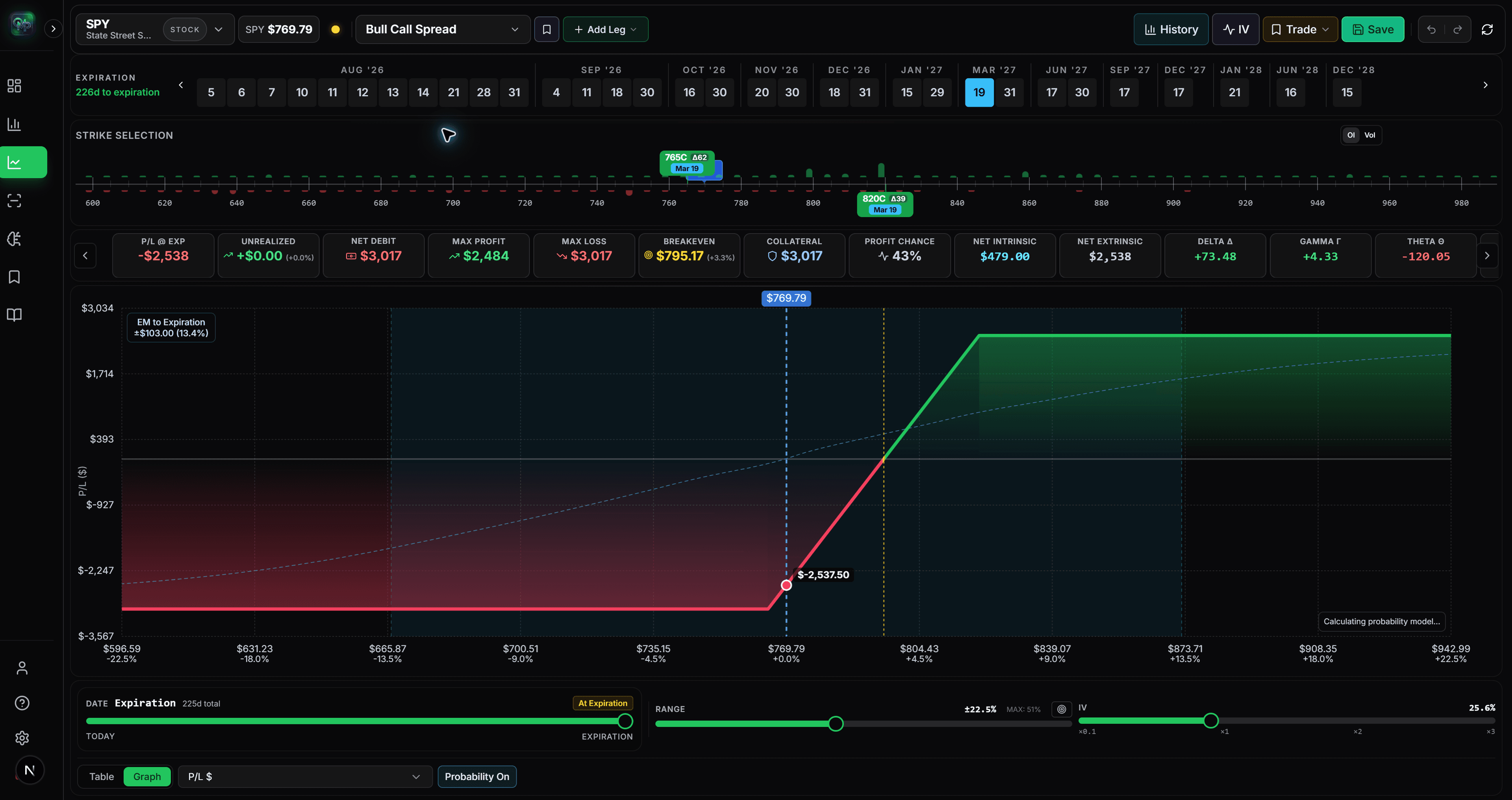1512x800 pixels.
Task: Select expiration Mar '27 31
Action: point(1010,92)
